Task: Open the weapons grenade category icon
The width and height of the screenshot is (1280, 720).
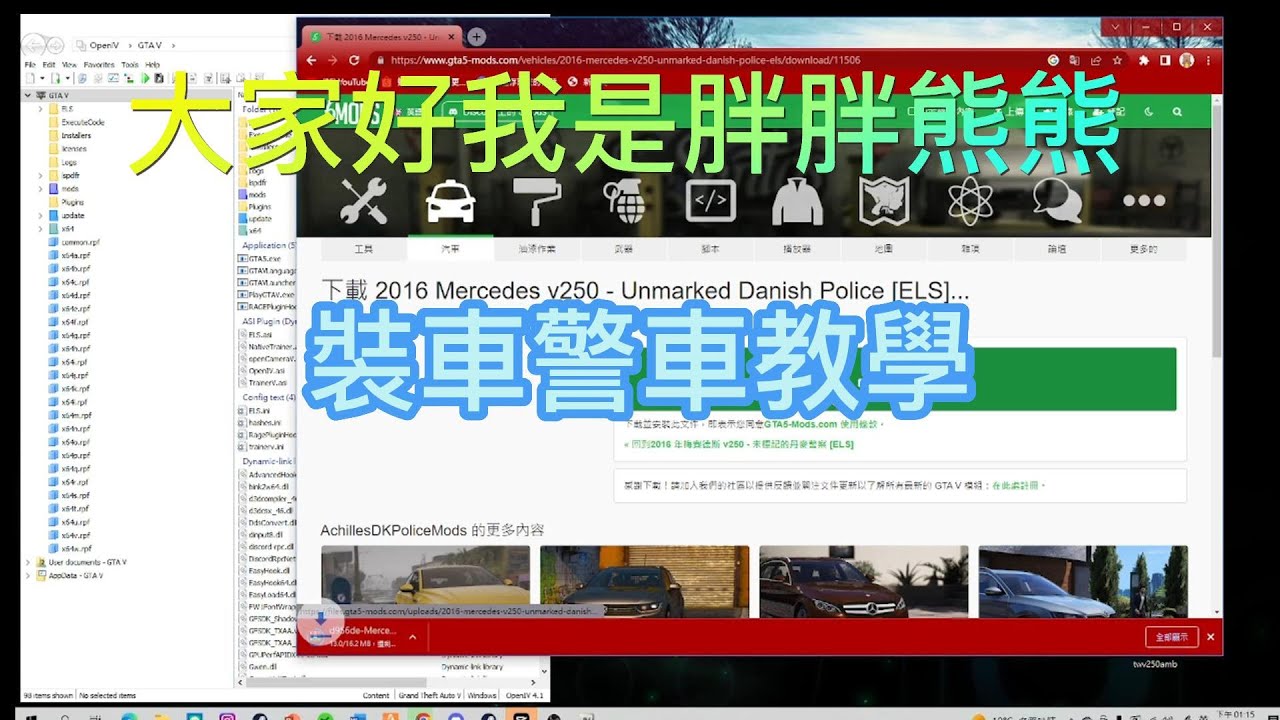Action: [x=624, y=201]
